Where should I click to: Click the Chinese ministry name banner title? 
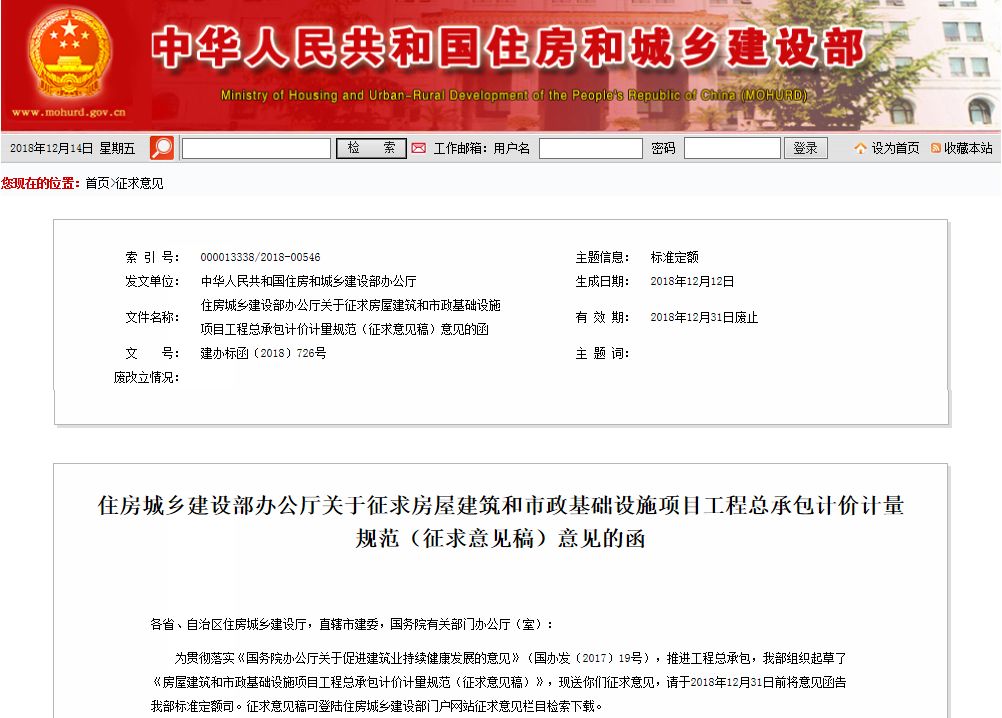pos(508,48)
